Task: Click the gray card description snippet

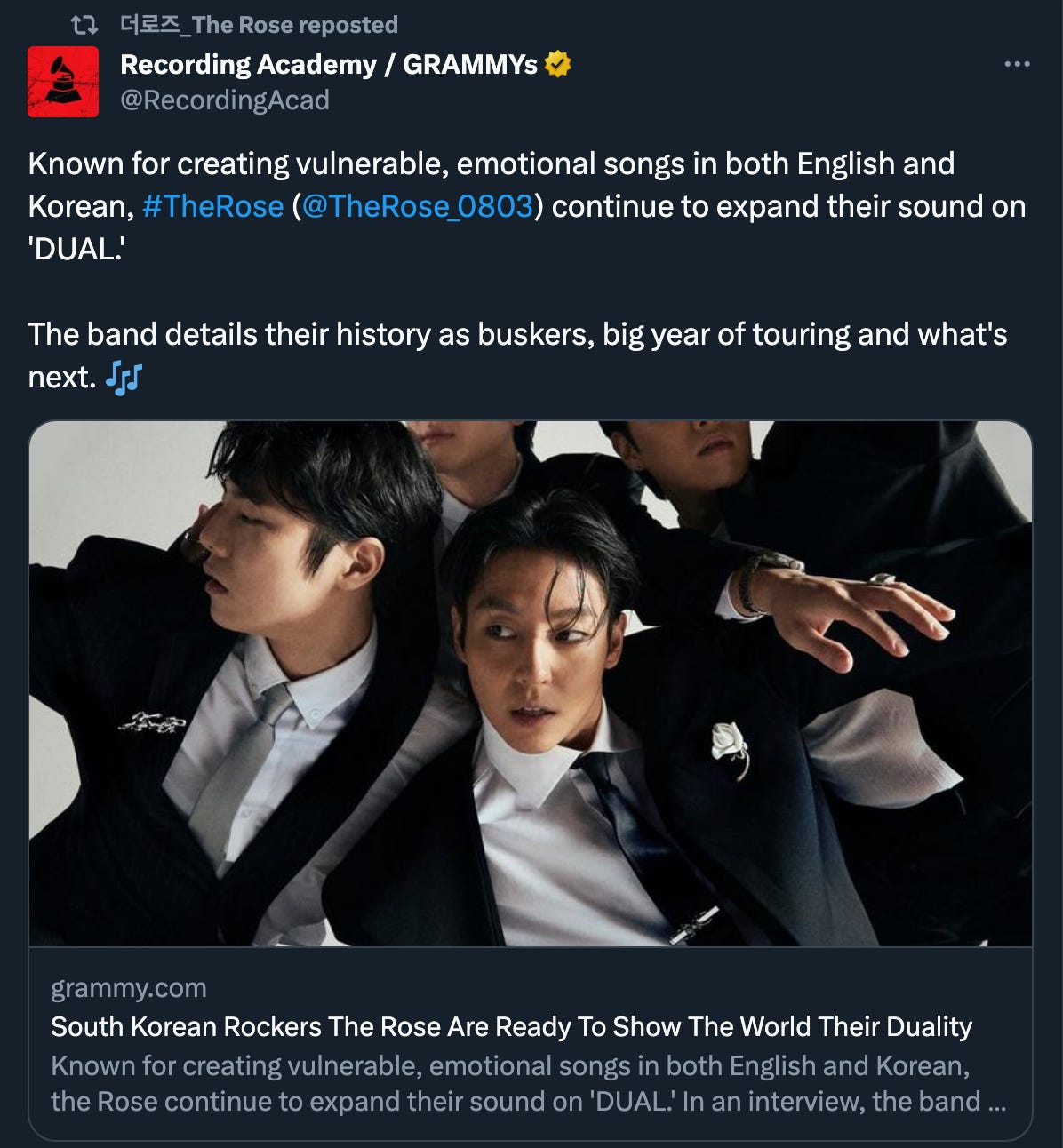Action: coord(528,1083)
